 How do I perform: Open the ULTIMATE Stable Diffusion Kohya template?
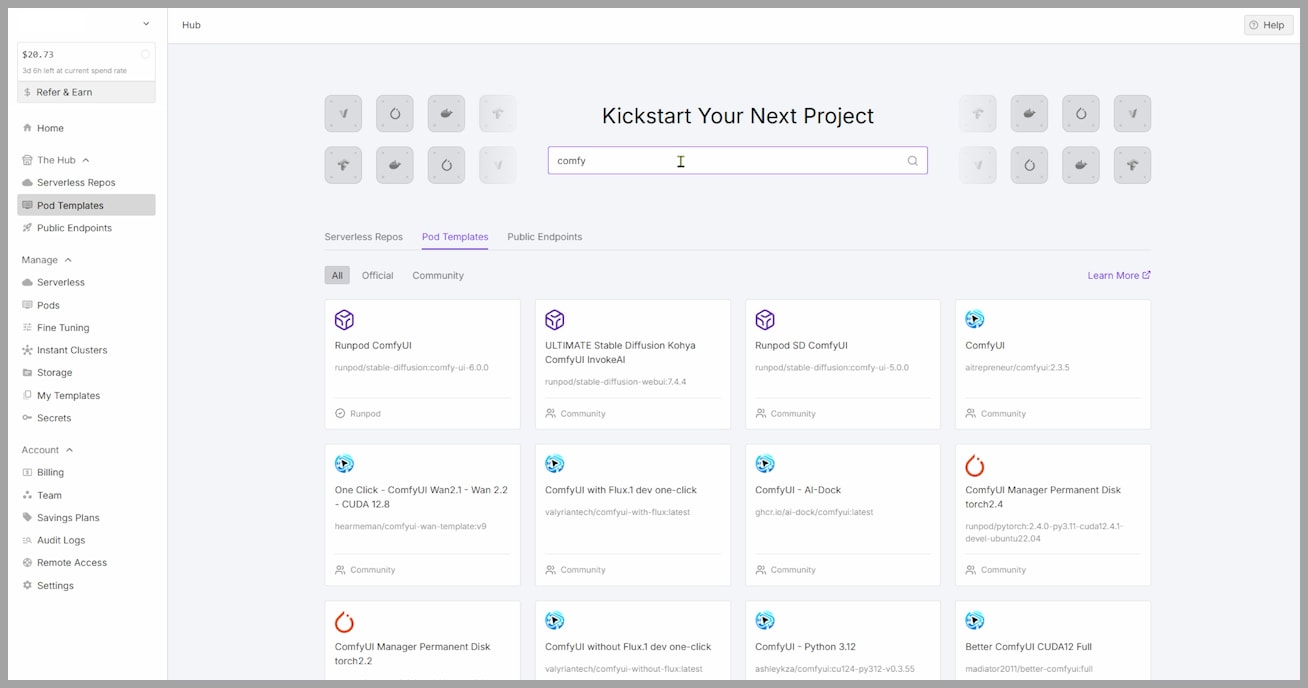tap(633, 364)
